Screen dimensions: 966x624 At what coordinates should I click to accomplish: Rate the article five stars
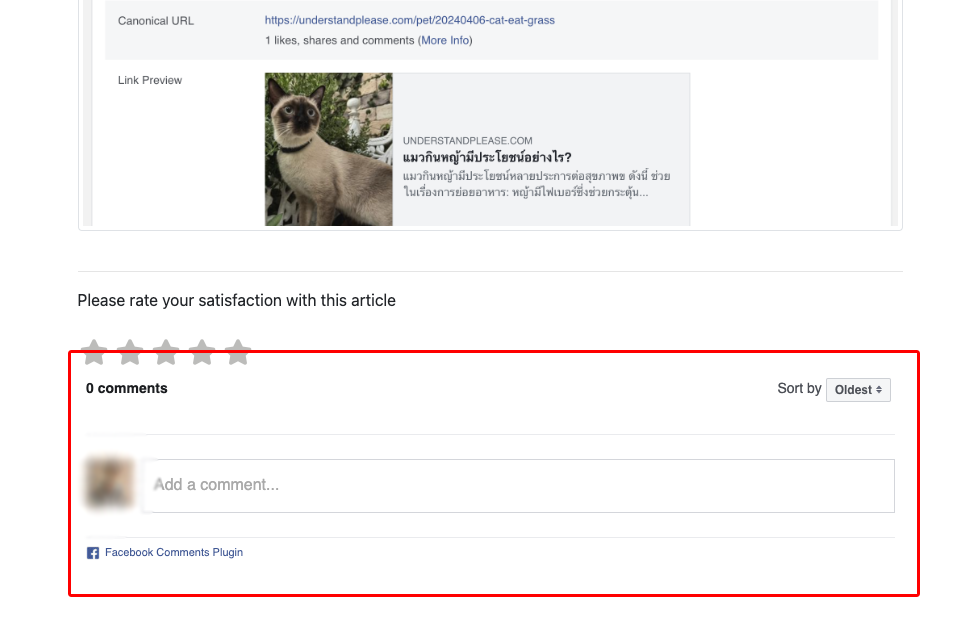pos(238,352)
